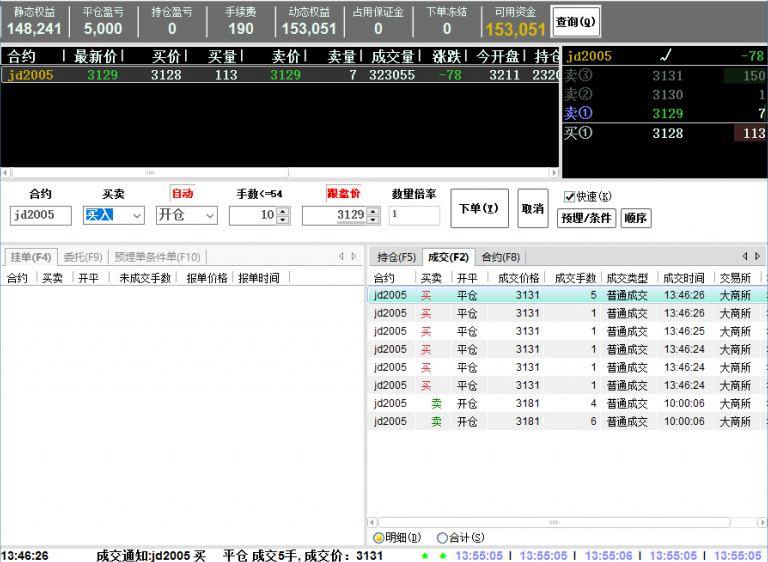The width and height of the screenshot is (768, 562).
Task: Toggle the red 自动 auto mode label
Action: (183, 194)
